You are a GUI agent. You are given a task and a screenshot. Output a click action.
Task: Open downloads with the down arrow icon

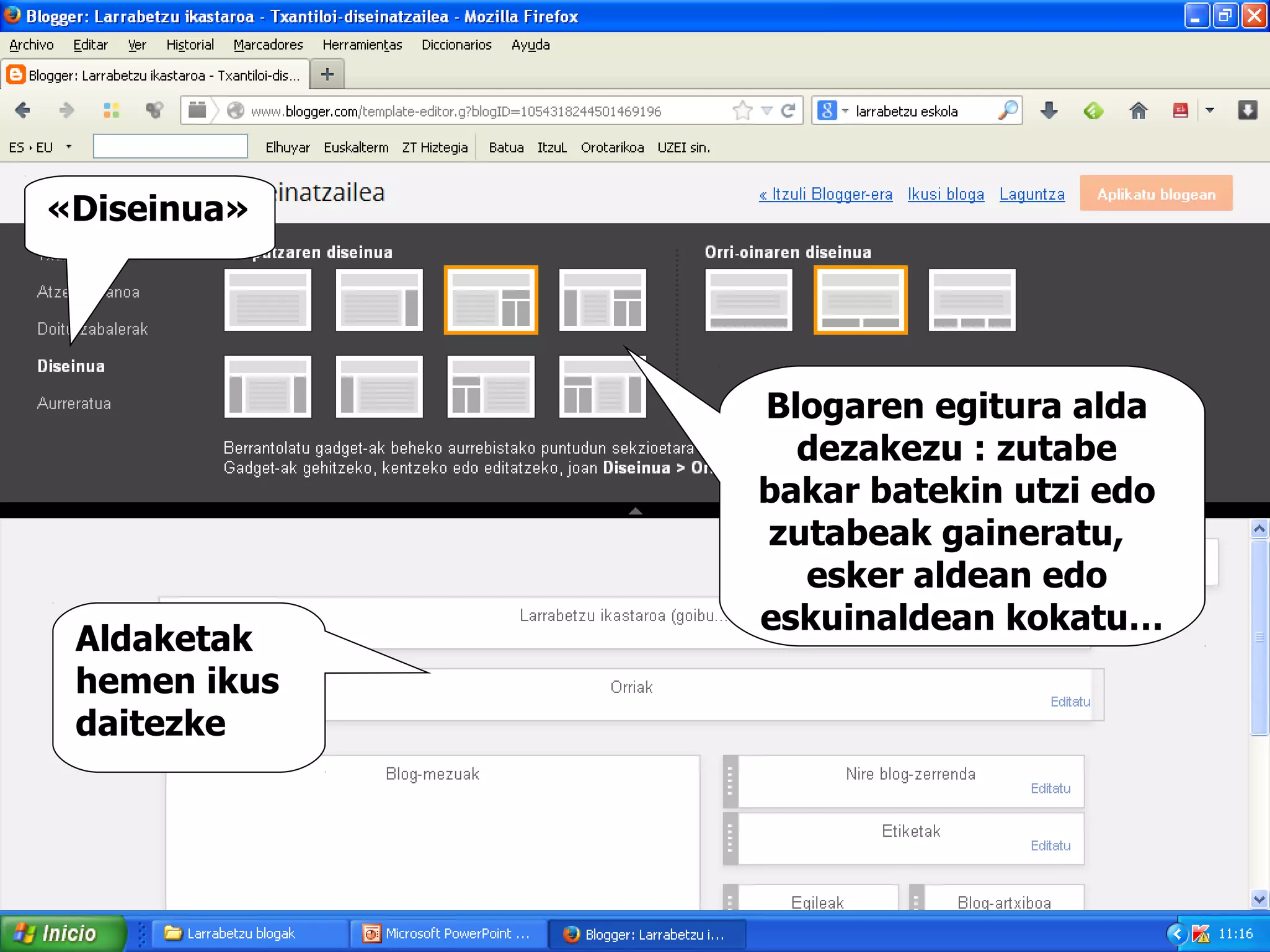pyautogui.click(x=1049, y=111)
